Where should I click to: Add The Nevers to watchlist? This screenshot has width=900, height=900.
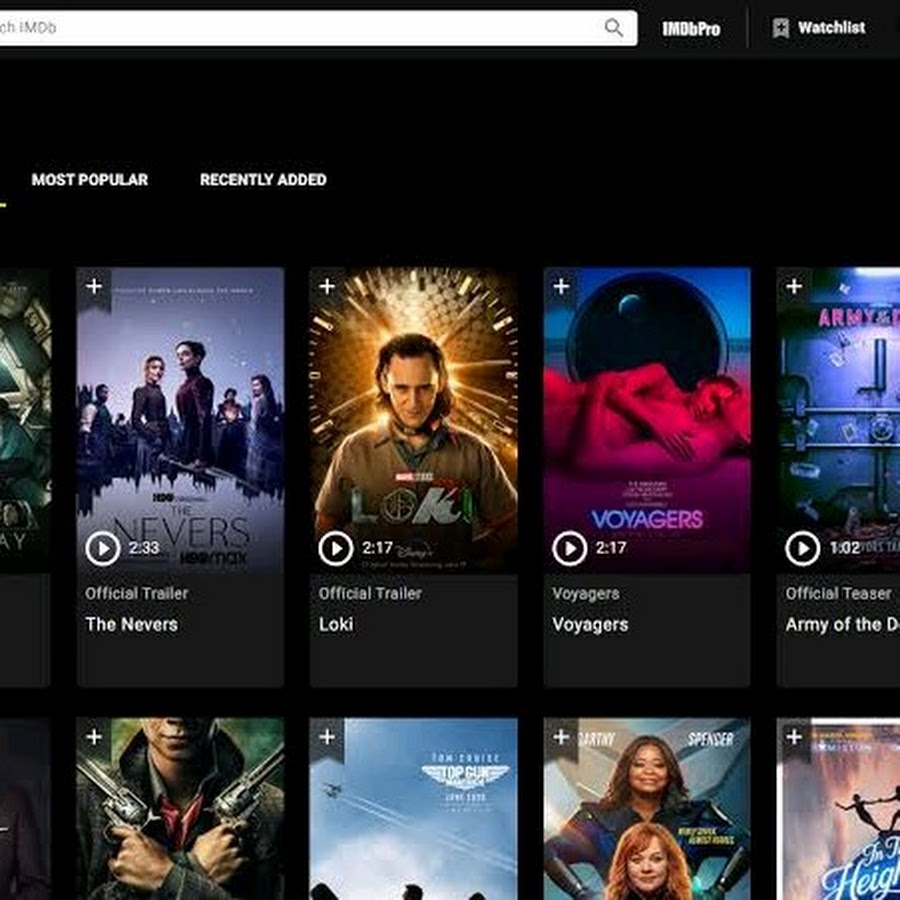[94, 286]
